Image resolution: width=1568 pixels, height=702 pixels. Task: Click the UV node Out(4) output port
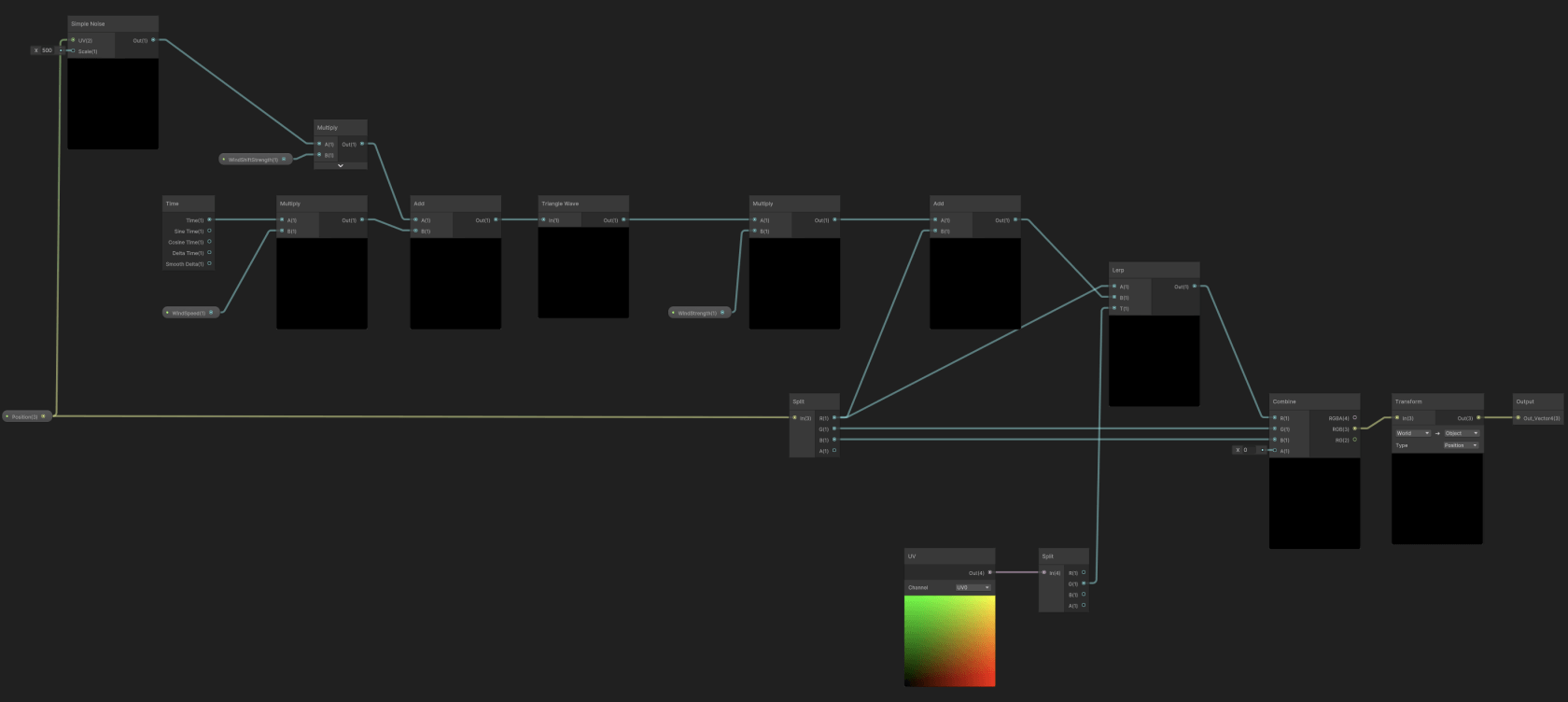tap(990, 572)
